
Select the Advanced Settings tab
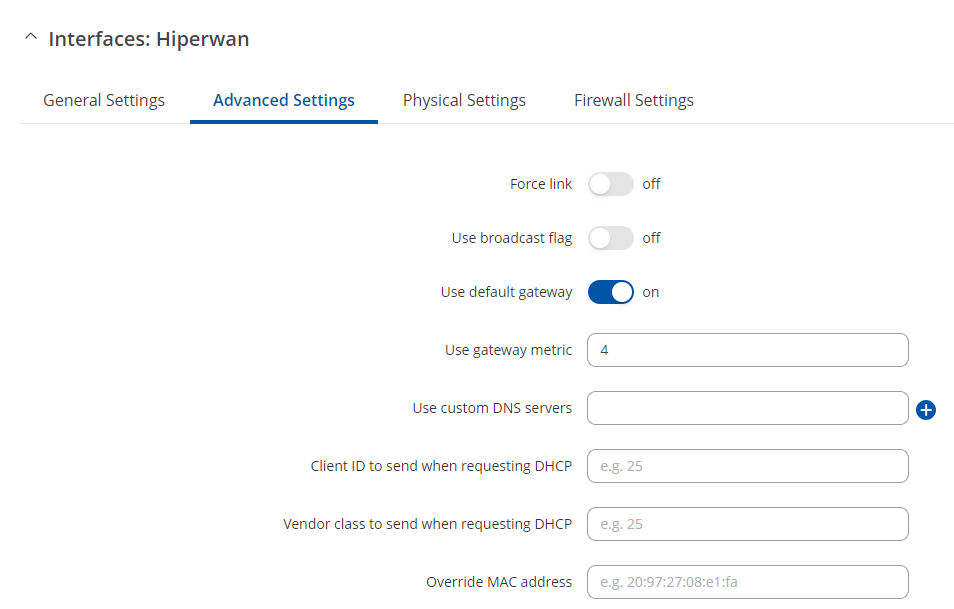click(284, 100)
